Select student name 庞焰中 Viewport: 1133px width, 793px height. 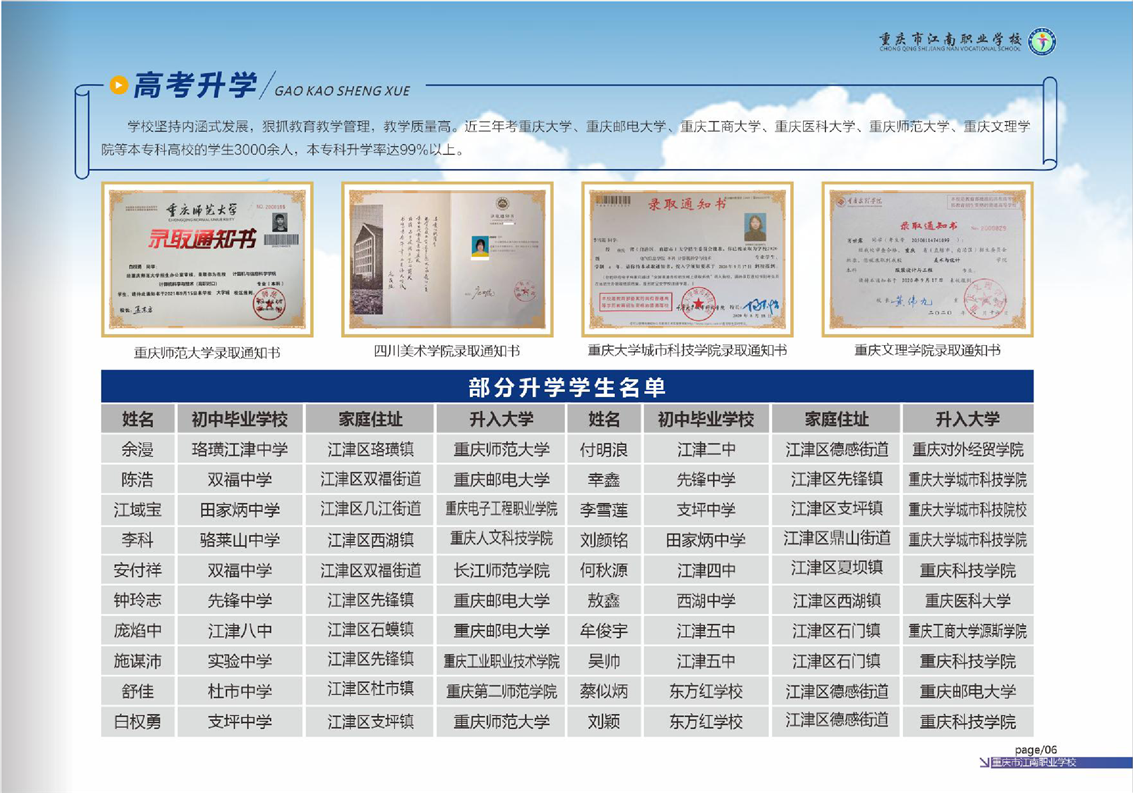point(137,631)
